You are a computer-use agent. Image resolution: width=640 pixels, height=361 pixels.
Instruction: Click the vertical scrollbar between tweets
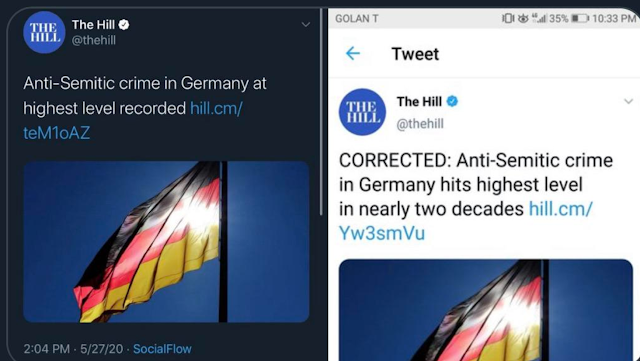pos(321,112)
